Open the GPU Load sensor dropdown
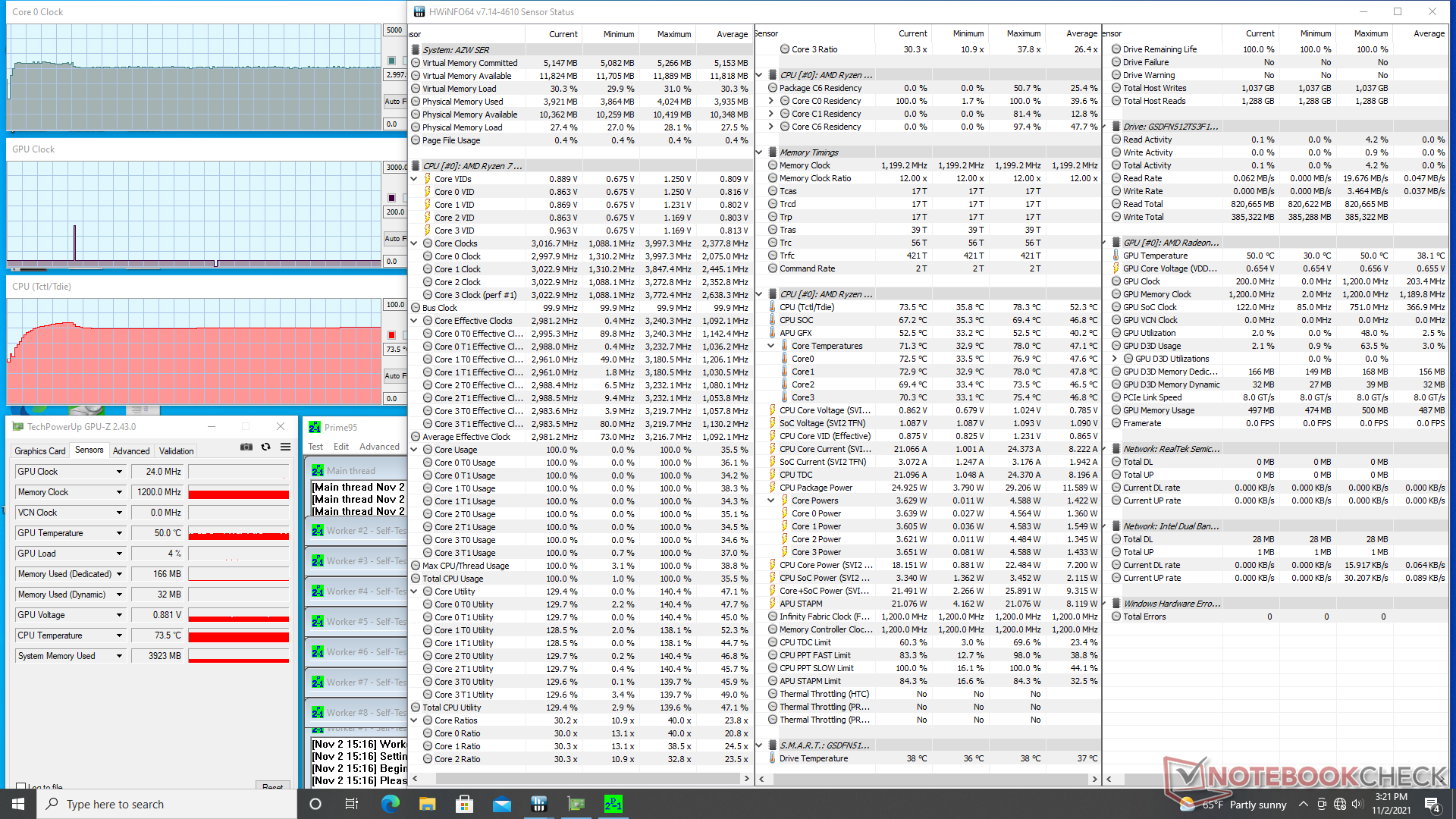Screen dimensions: 1456x819 click(x=119, y=554)
